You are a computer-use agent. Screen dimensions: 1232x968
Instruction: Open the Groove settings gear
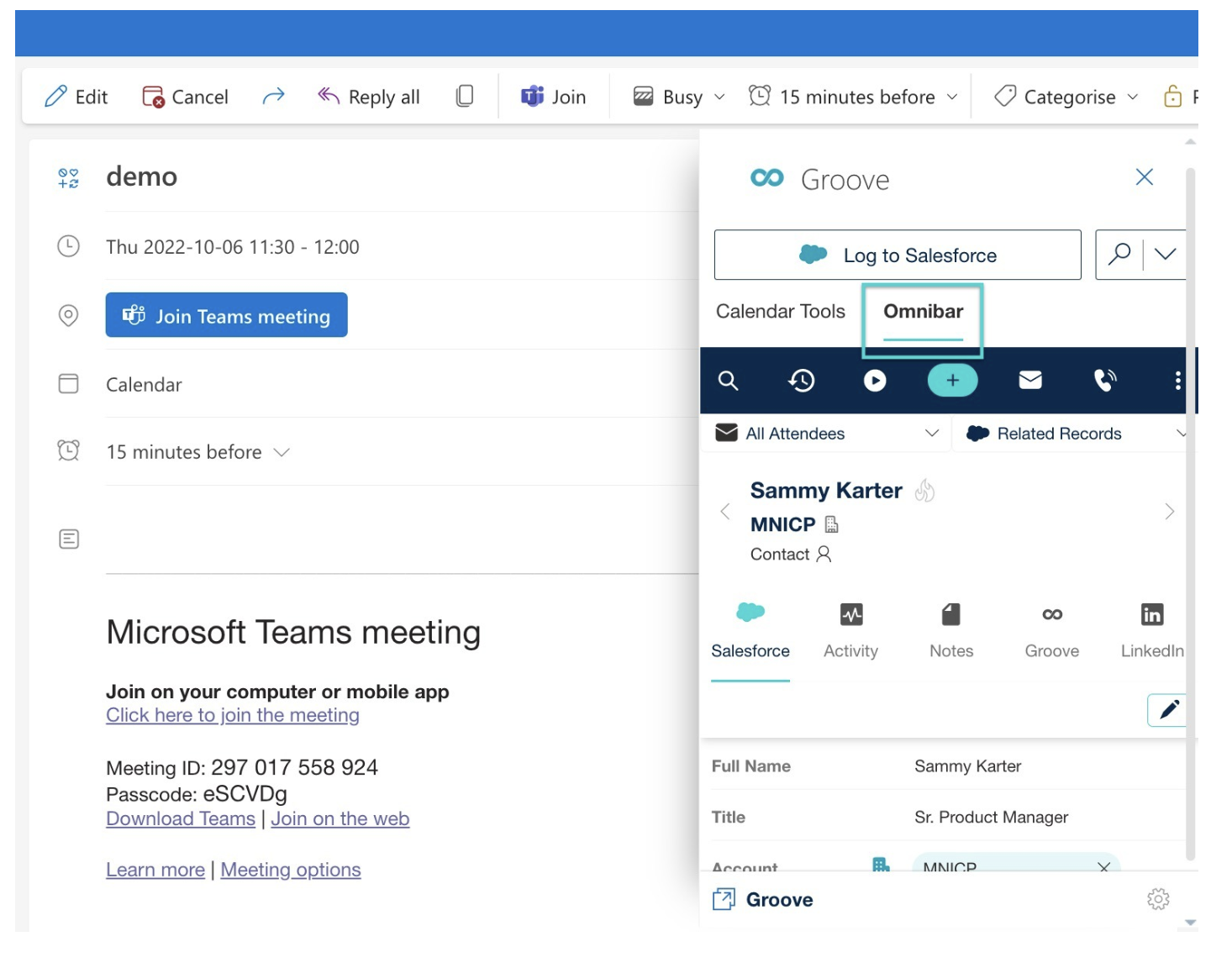point(1158,899)
